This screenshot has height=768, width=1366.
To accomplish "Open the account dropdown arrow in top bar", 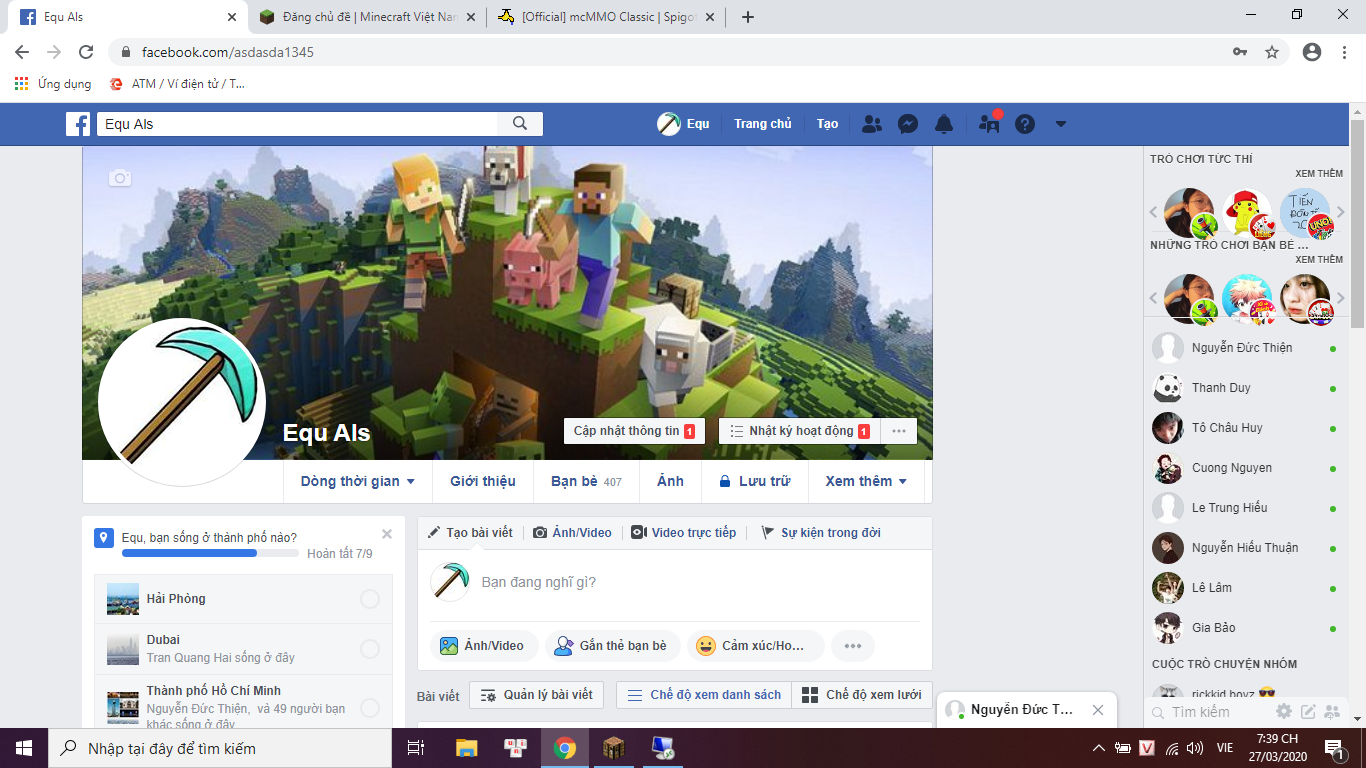I will click(1061, 124).
